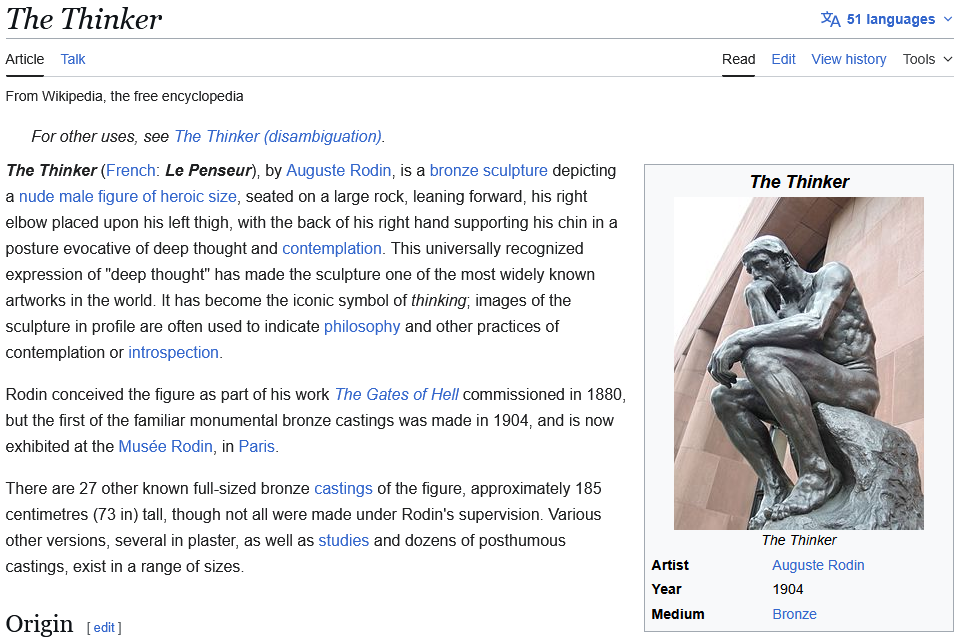Click 'From Wikipedia, the free encyclopedia' text
This screenshot has height=638, width=961.
tap(124, 96)
